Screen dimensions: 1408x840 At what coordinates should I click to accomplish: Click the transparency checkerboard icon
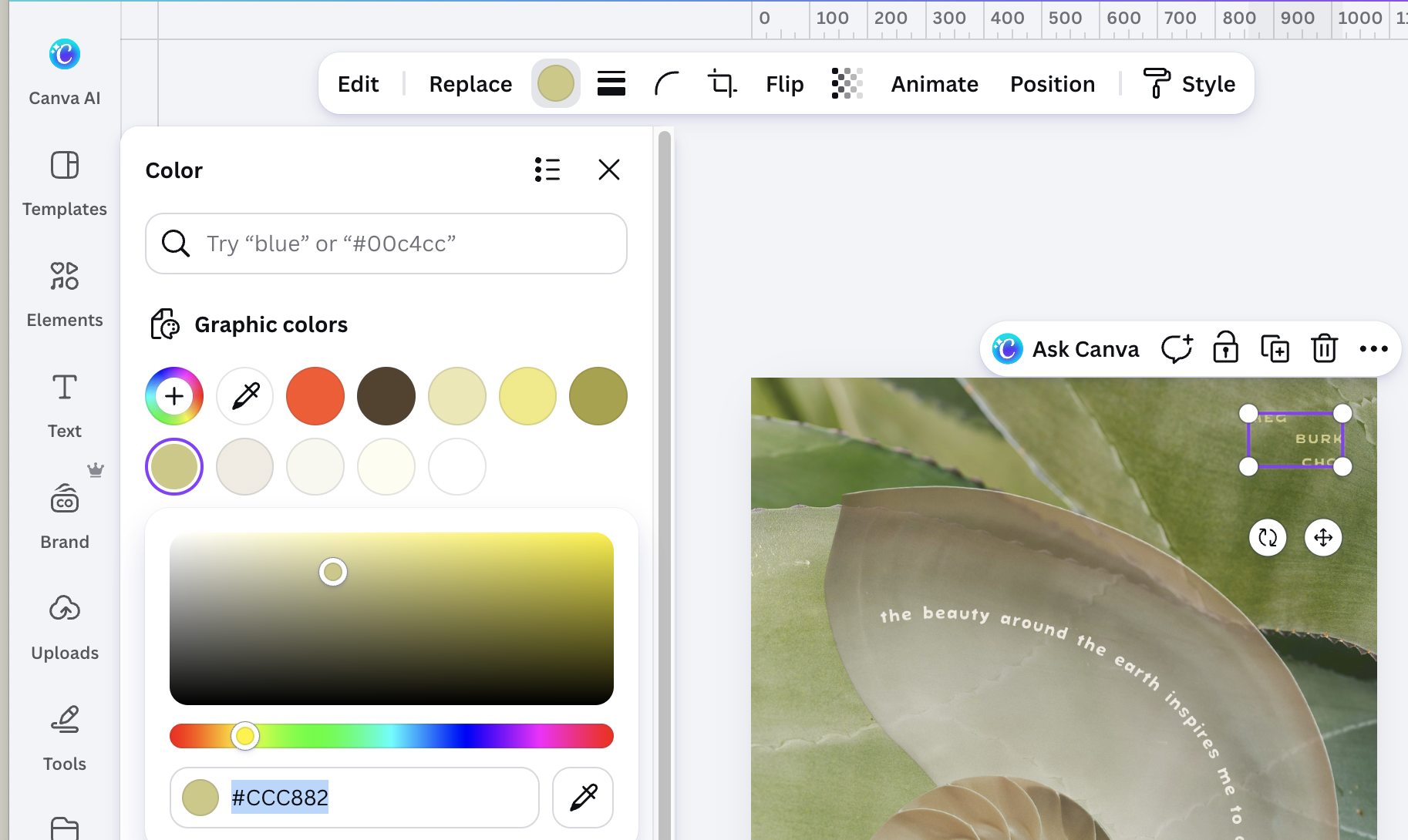tap(847, 83)
